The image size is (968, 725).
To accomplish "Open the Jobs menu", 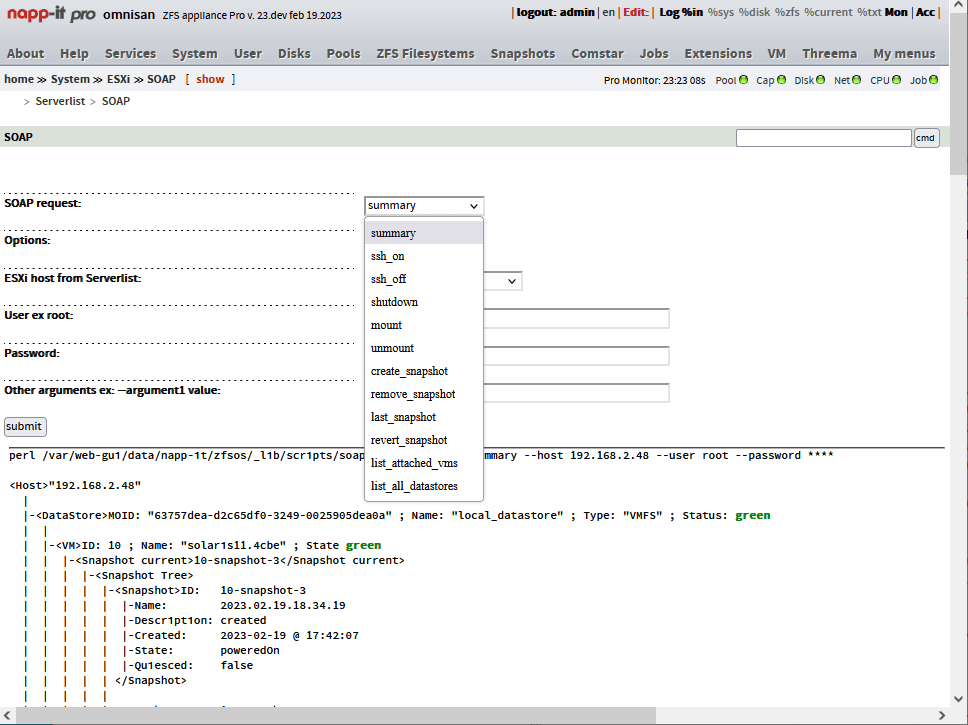I will point(654,54).
